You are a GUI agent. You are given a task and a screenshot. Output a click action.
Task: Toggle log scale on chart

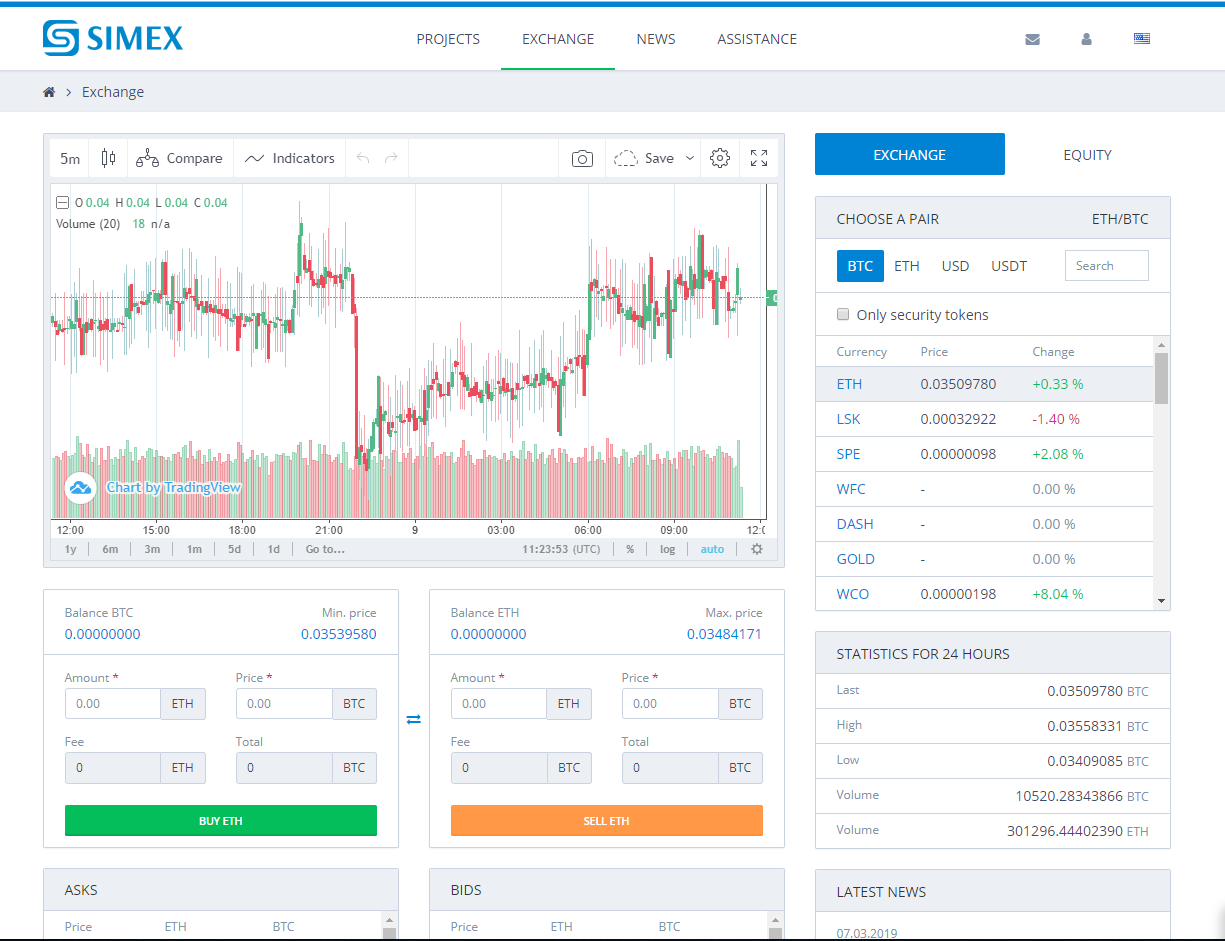pos(667,549)
